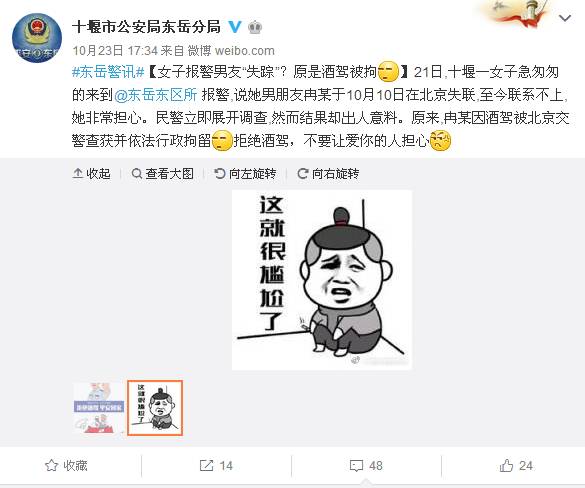Click the post timestamp 10月23日 17:34
Screen dimensions: 585x488
(115, 50)
